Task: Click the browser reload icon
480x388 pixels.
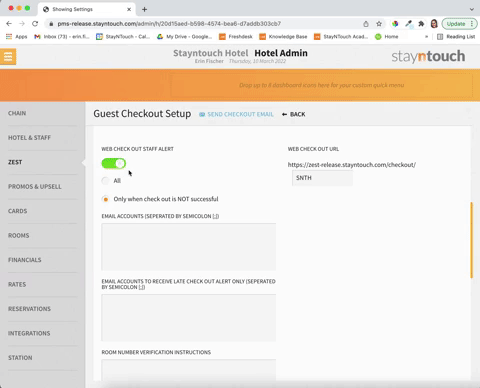Action: [35, 24]
